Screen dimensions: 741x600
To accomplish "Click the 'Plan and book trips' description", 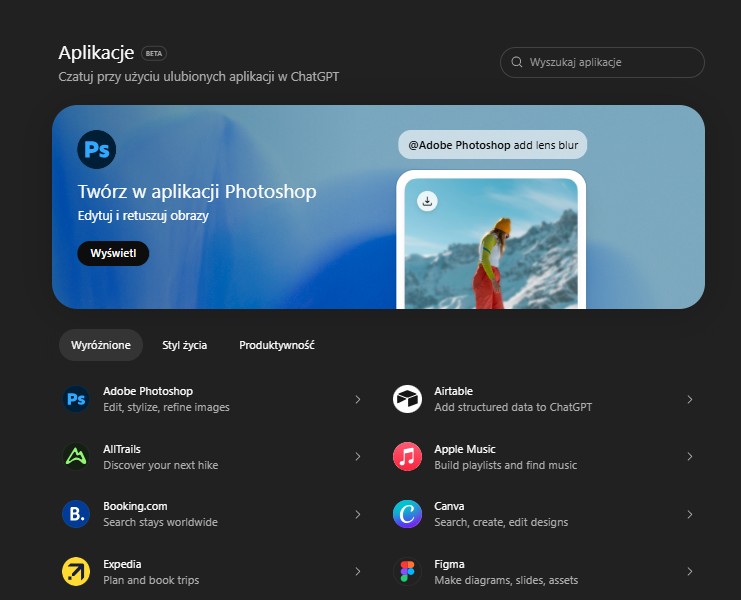I will tap(151, 580).
